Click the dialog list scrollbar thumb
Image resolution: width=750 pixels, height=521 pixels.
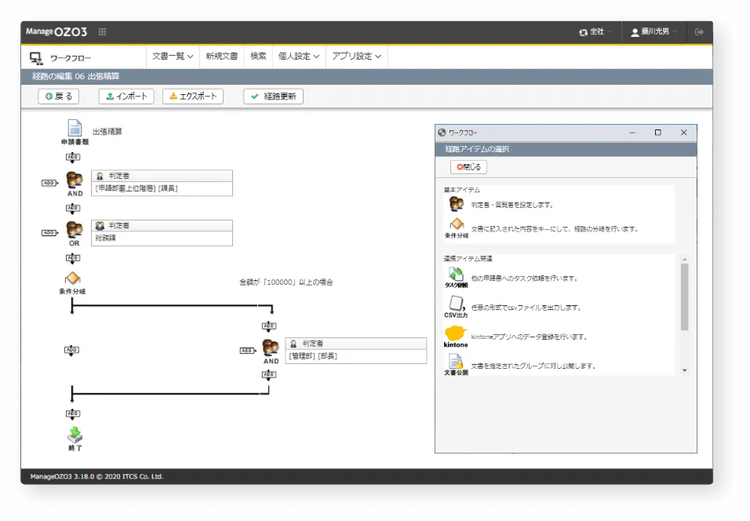[x=685, y=297]
